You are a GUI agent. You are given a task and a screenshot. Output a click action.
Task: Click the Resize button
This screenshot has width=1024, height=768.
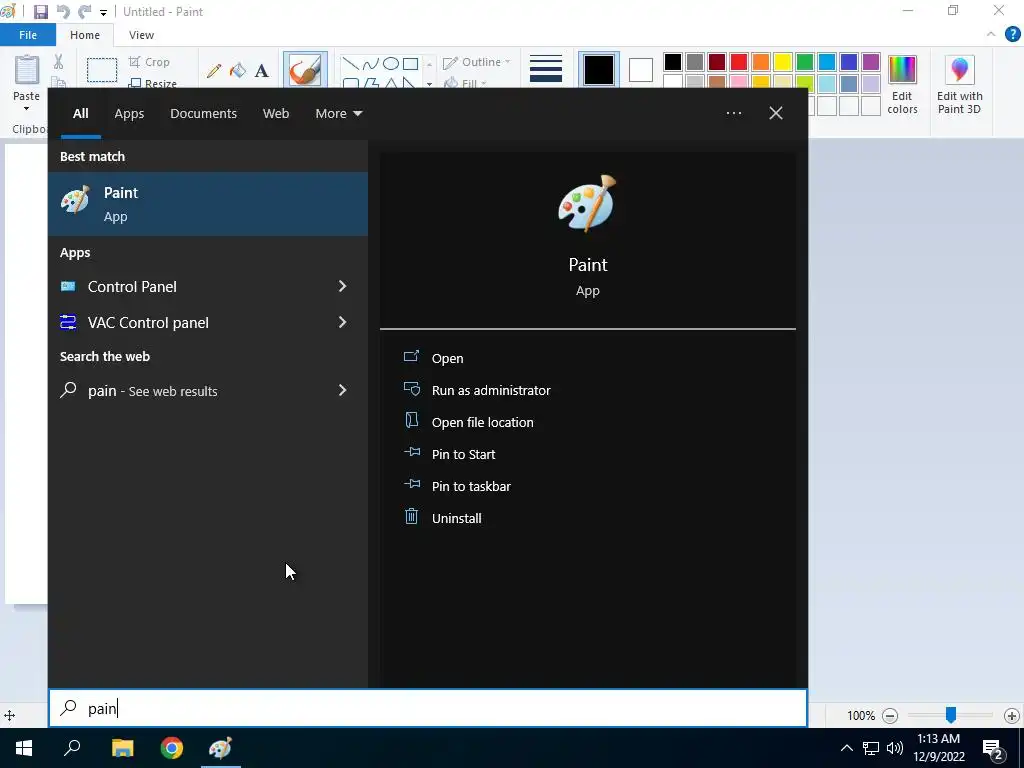153,83
